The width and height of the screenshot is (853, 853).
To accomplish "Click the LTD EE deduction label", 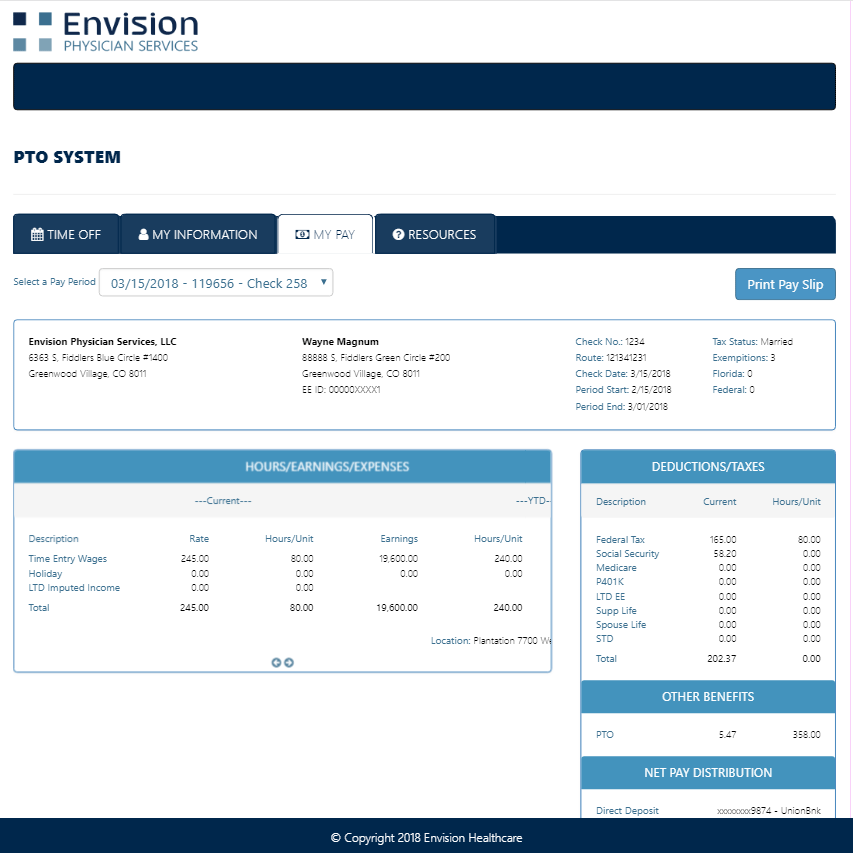I will pyautogui.click(x=610, y=597).
